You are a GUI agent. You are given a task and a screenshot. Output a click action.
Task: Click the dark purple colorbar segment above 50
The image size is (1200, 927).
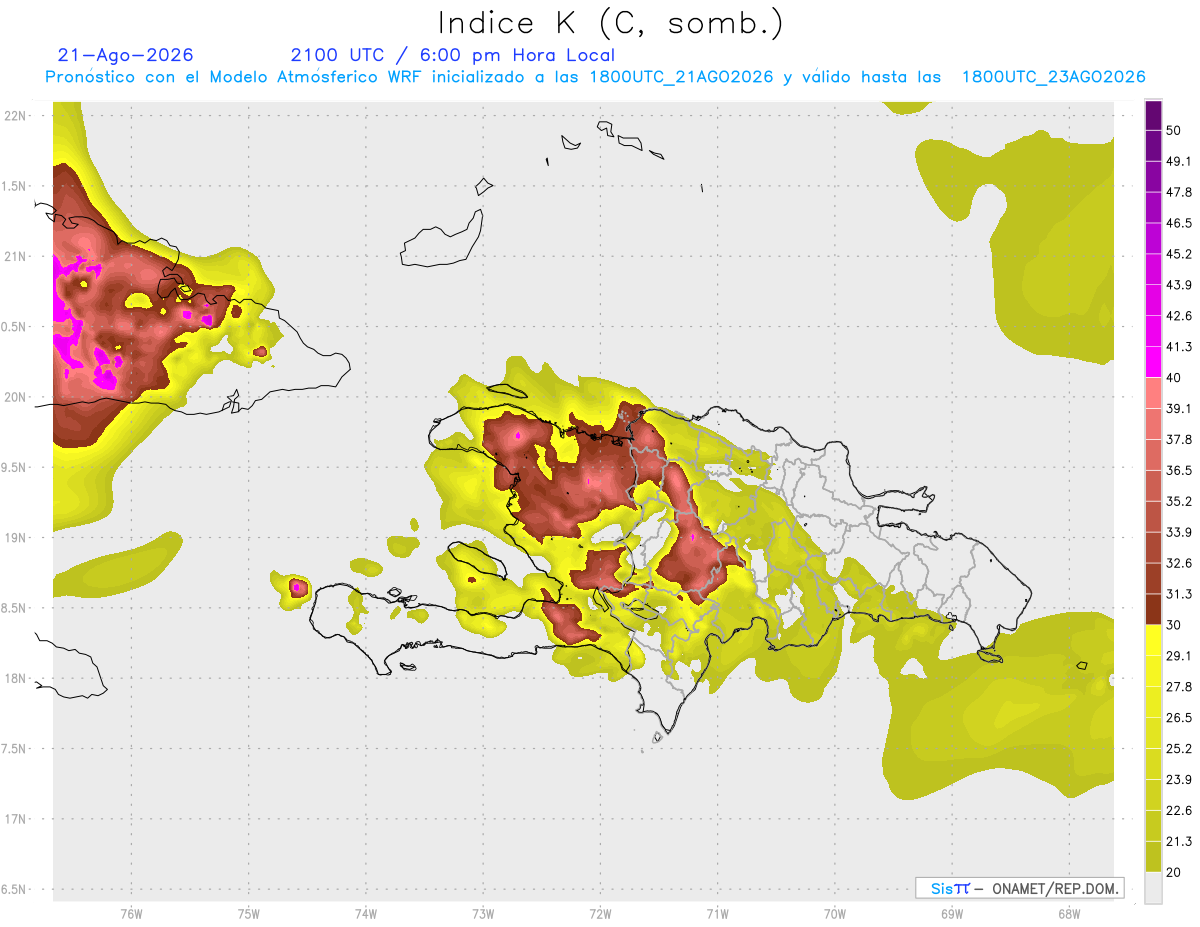click(1154, 115)
